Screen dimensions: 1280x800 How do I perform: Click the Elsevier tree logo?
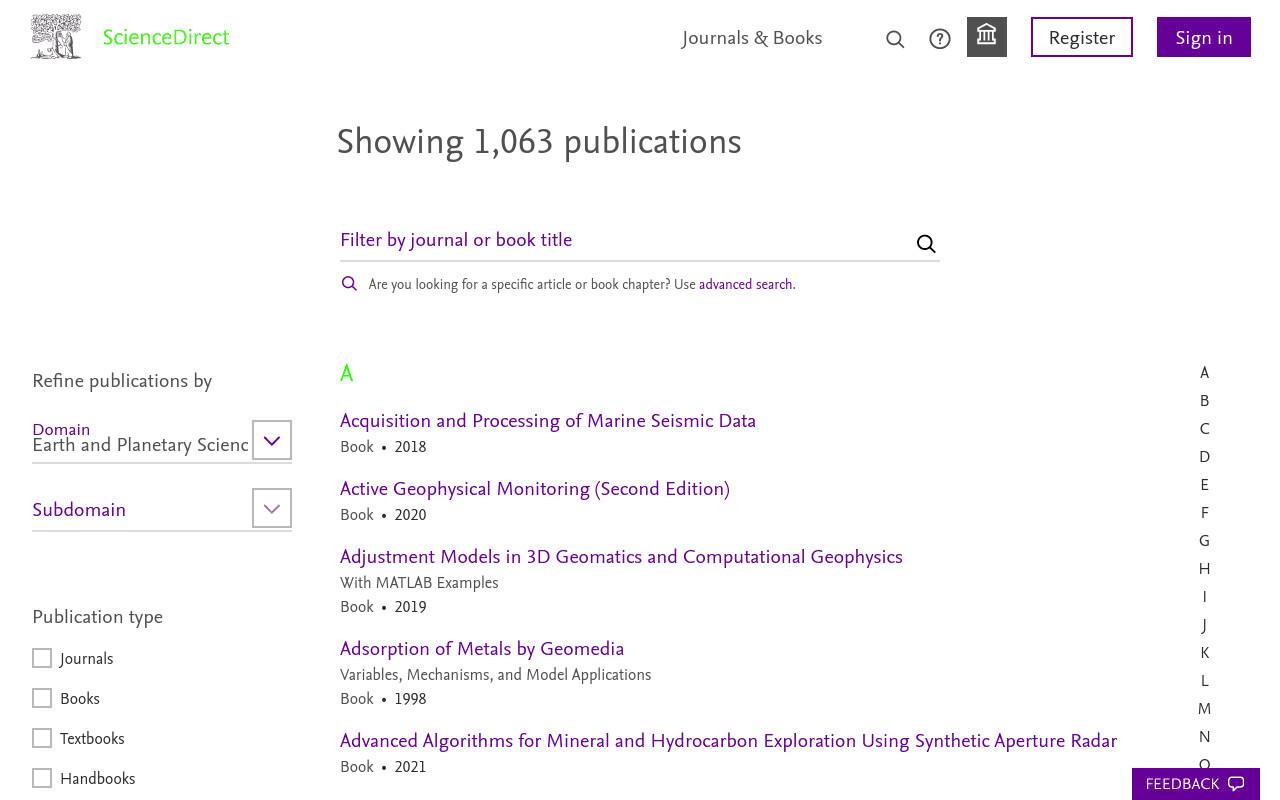(56, 37)
